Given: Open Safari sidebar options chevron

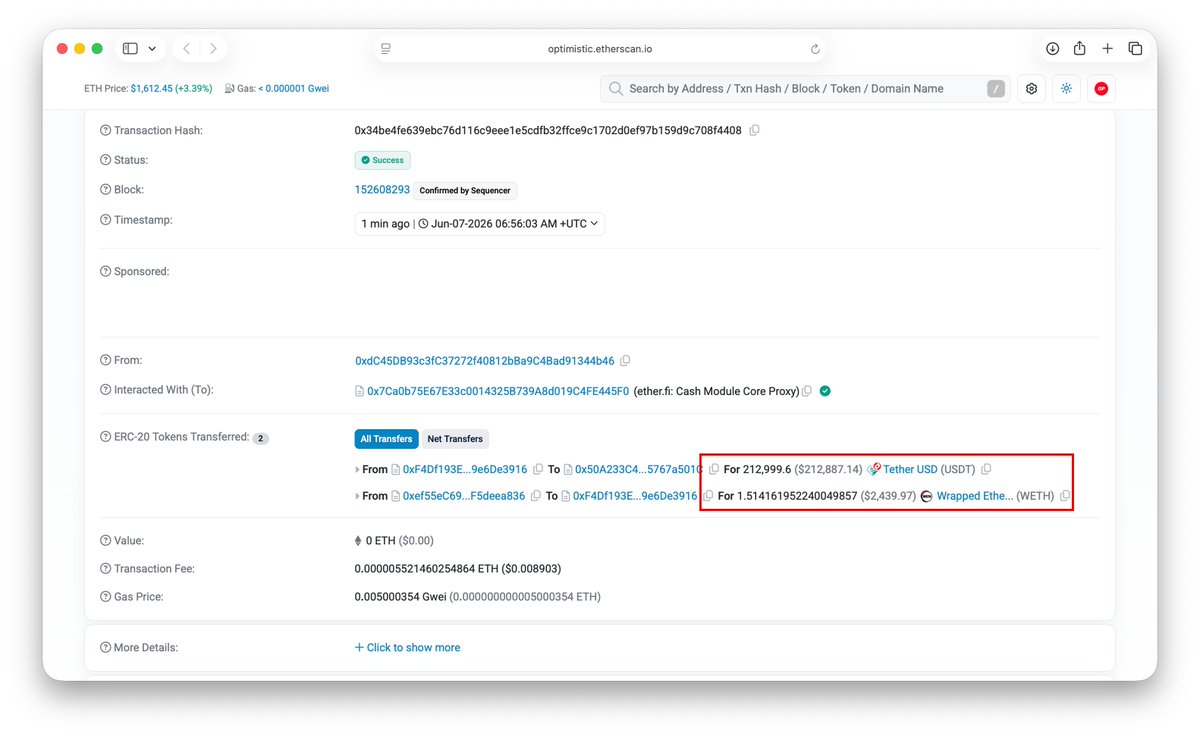Looking at the screenshot, I should pyautogui.click(x=152, y=48).
